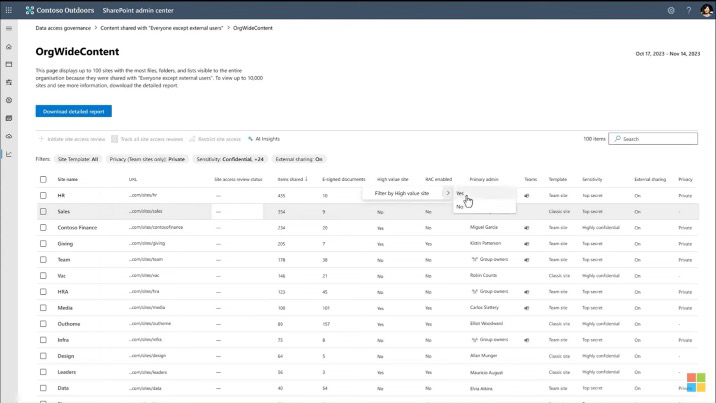The image size is (716, 403).
Task: Select the Contoso Finance site checkbox
Action: click(43, 227)
